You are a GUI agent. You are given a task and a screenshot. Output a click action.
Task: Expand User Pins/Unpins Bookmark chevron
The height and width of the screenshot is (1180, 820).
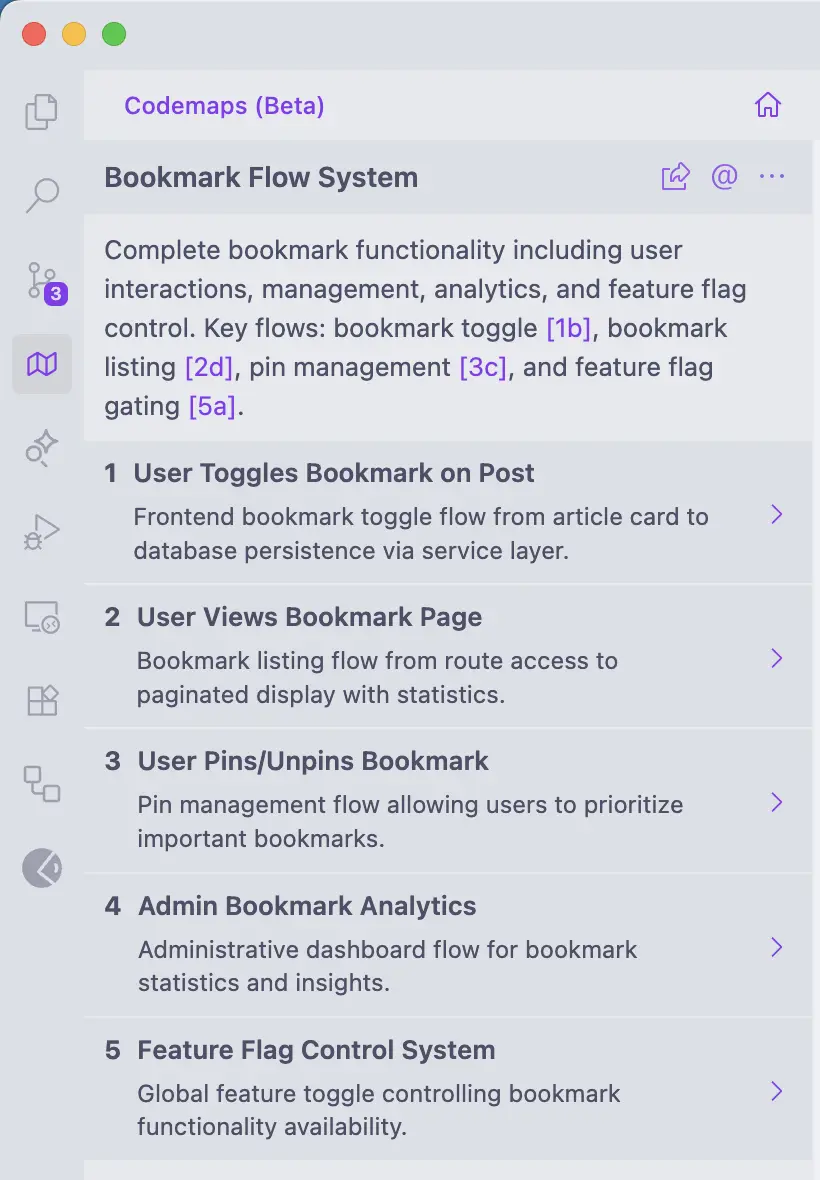tap(776, 802)
